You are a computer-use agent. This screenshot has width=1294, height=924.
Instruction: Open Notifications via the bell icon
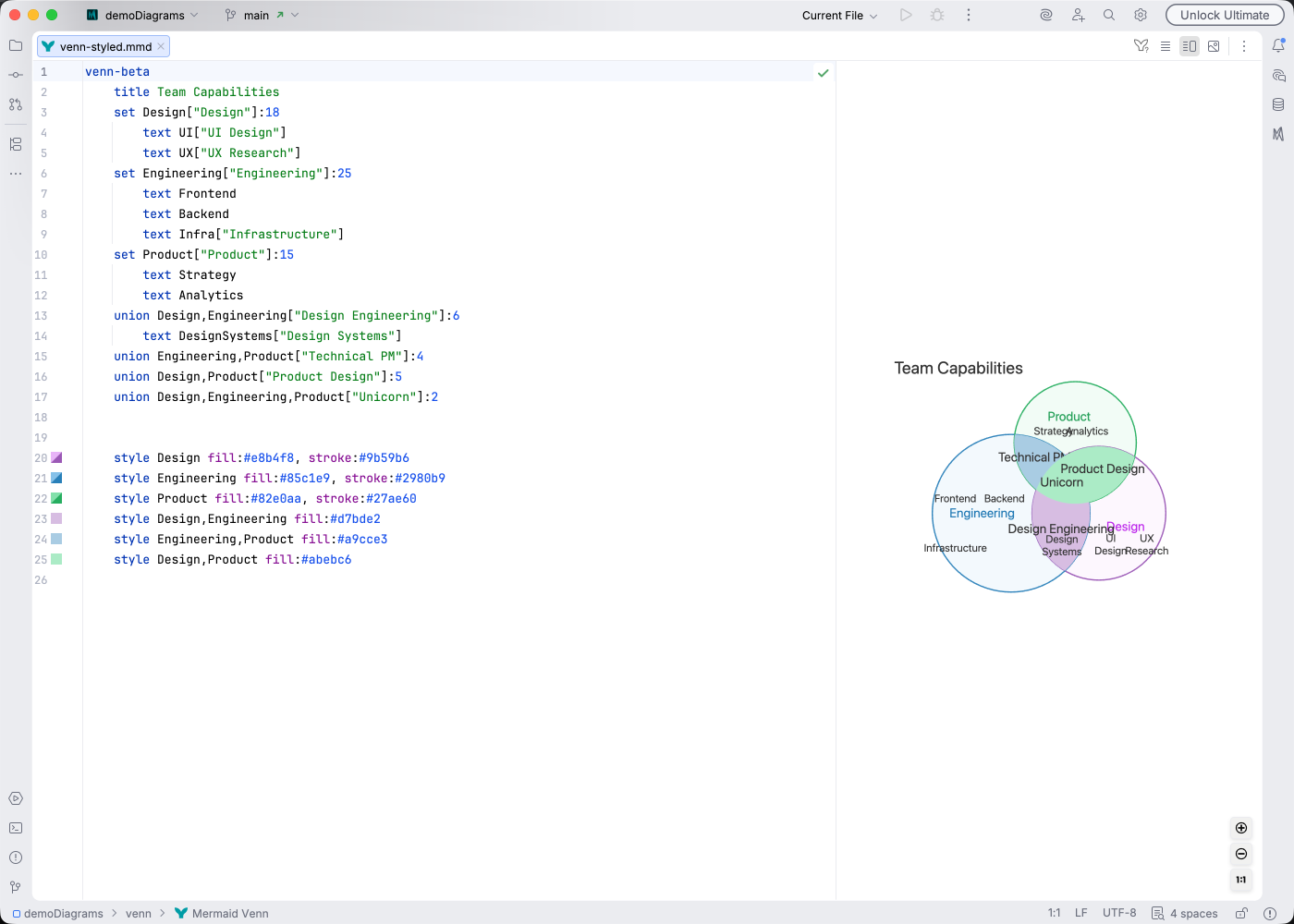1280,45
